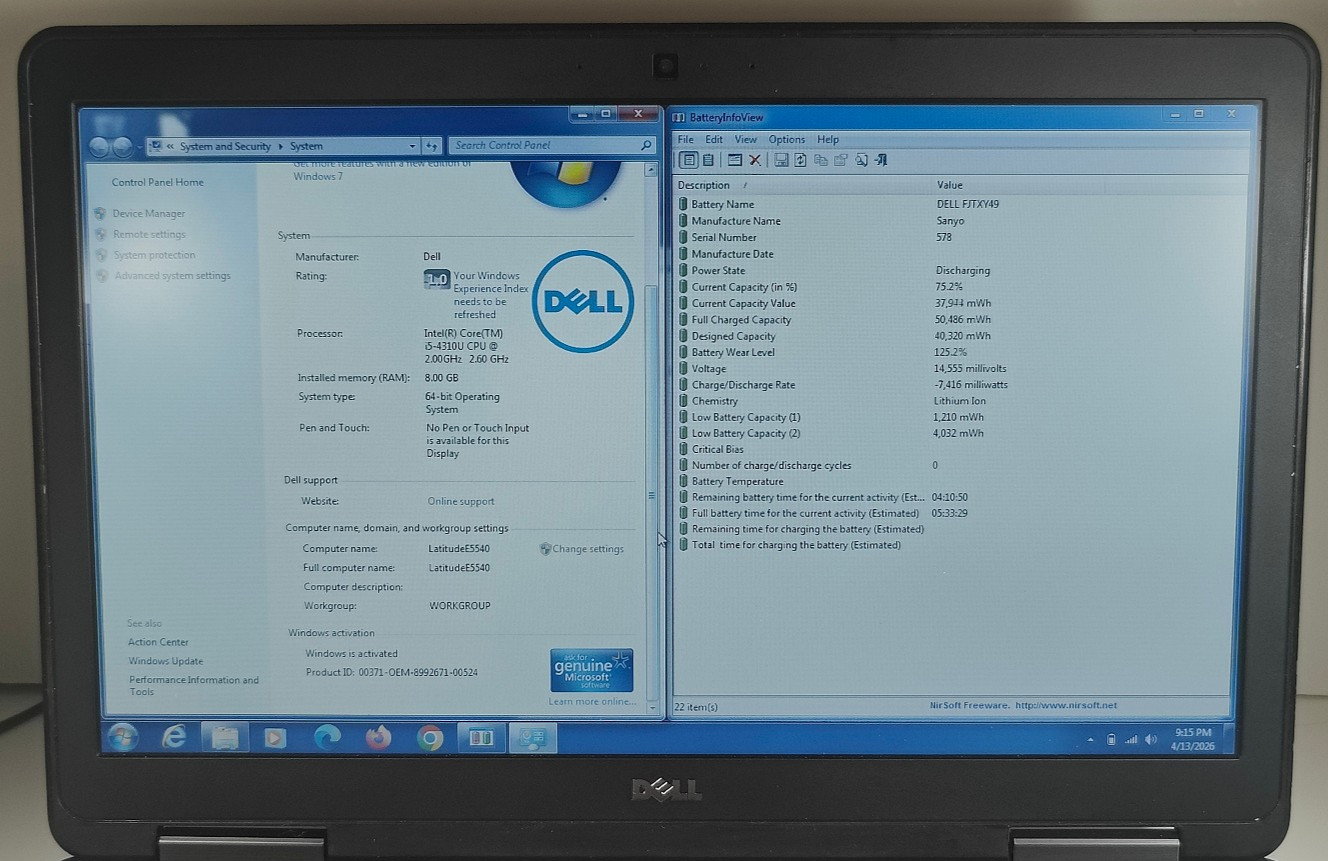Click volume speaker icon in system tray

pos(1151,740)
